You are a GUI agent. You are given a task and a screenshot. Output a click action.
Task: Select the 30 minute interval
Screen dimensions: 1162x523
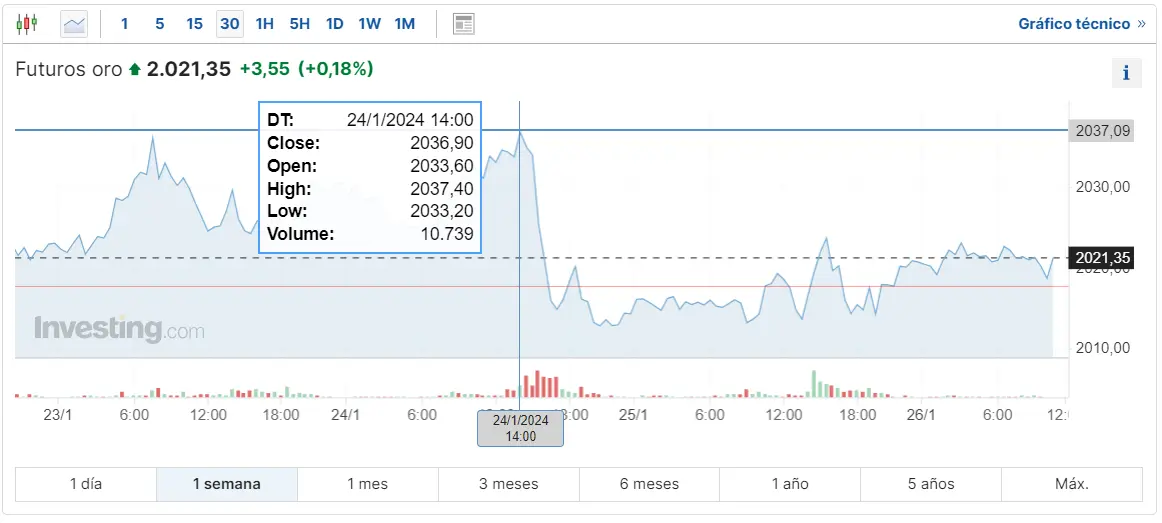pos(230,23)
